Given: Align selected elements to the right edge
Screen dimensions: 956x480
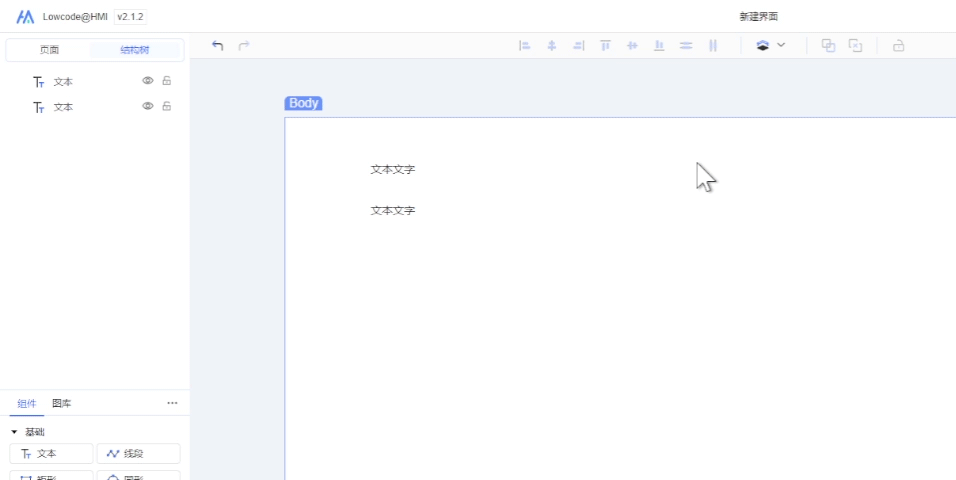Looking at the screenshot, I should click(578, 46).
